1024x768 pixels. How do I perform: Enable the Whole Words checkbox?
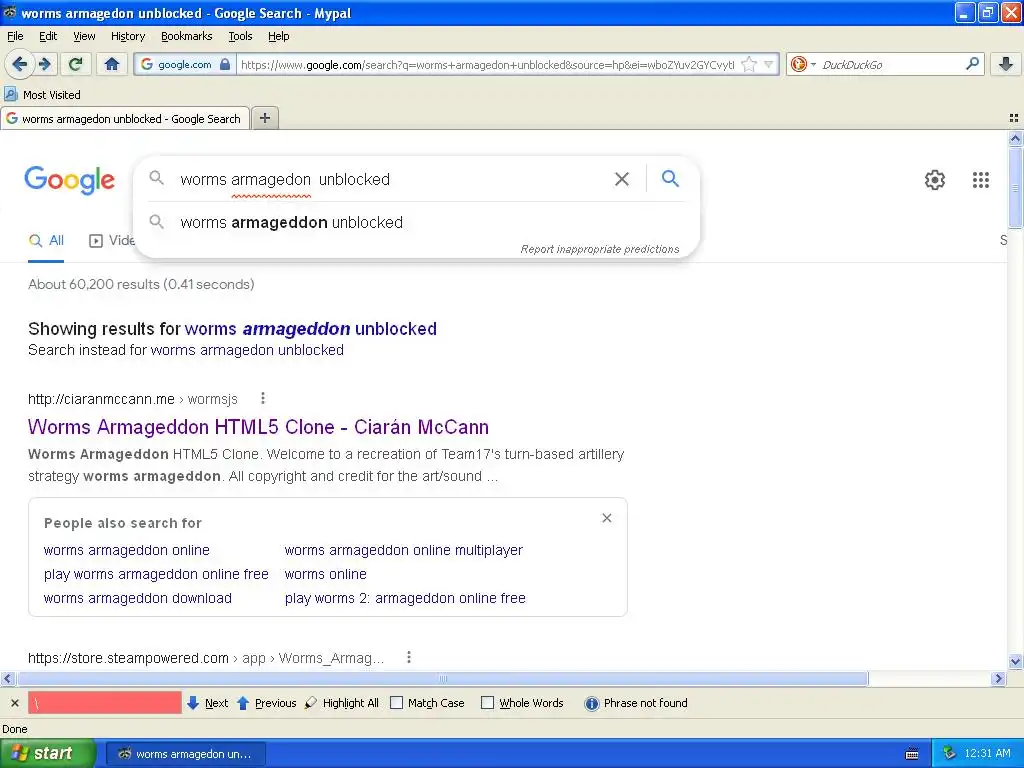pos(487,703)
